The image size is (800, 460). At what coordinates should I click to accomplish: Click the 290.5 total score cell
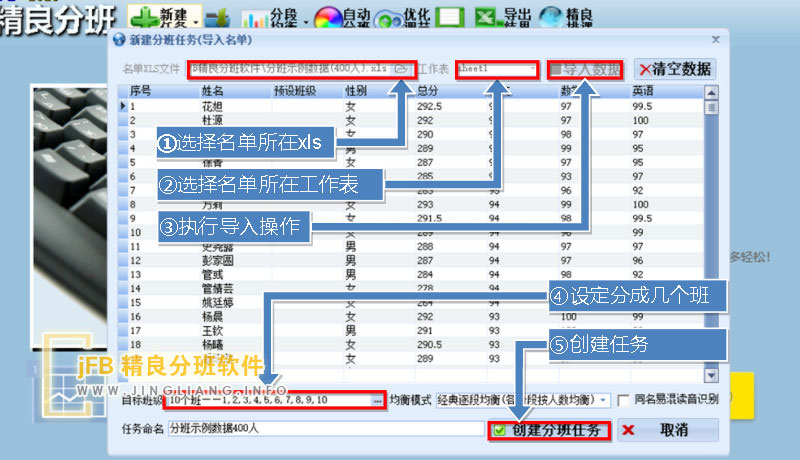430,345
